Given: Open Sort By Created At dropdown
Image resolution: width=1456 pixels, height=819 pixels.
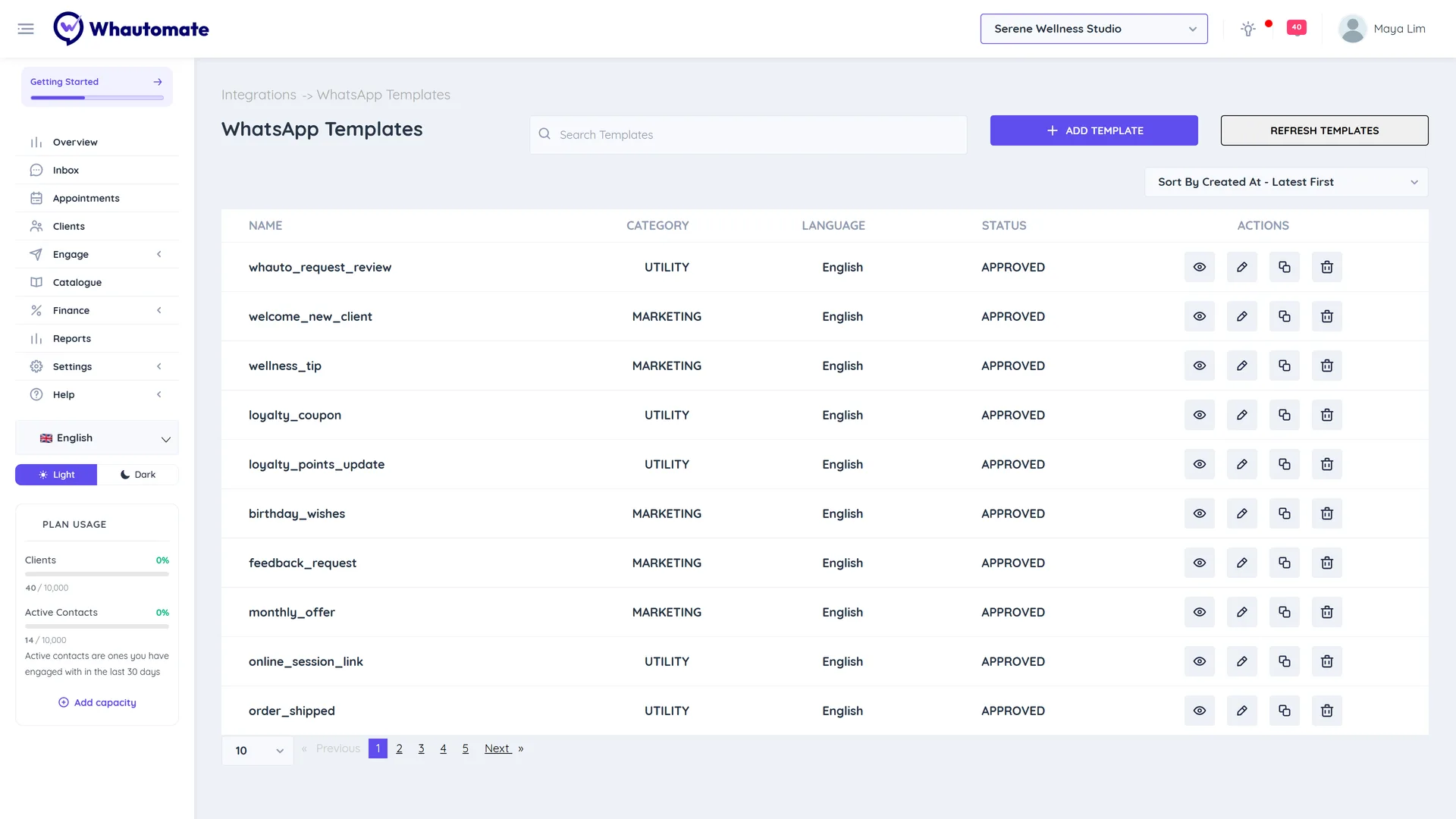Looking at the screenshot, I should pyautogui.click(x=1286, y=182).
